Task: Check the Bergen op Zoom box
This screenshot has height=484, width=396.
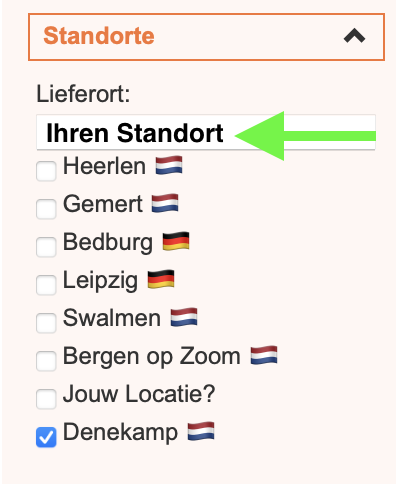Action: (46, 361)
